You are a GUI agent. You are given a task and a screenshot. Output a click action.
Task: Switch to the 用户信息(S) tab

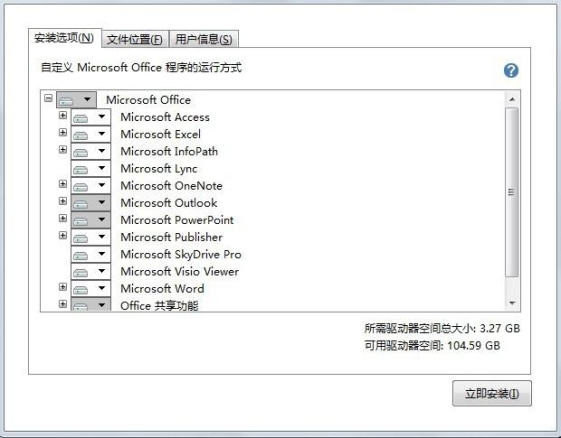(204, 39)
